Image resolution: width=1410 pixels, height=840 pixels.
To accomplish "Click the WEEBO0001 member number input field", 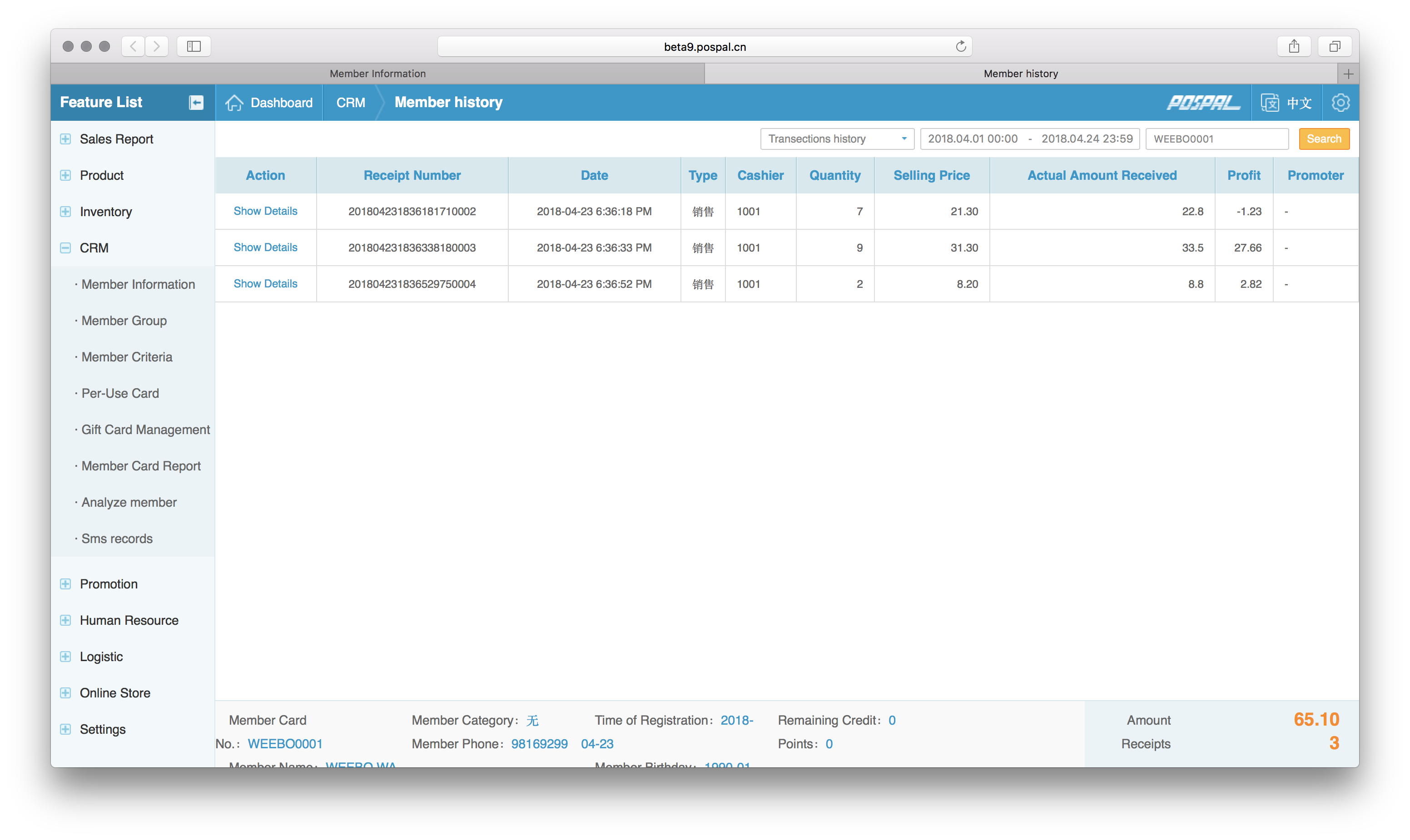I will (1216, 138).
